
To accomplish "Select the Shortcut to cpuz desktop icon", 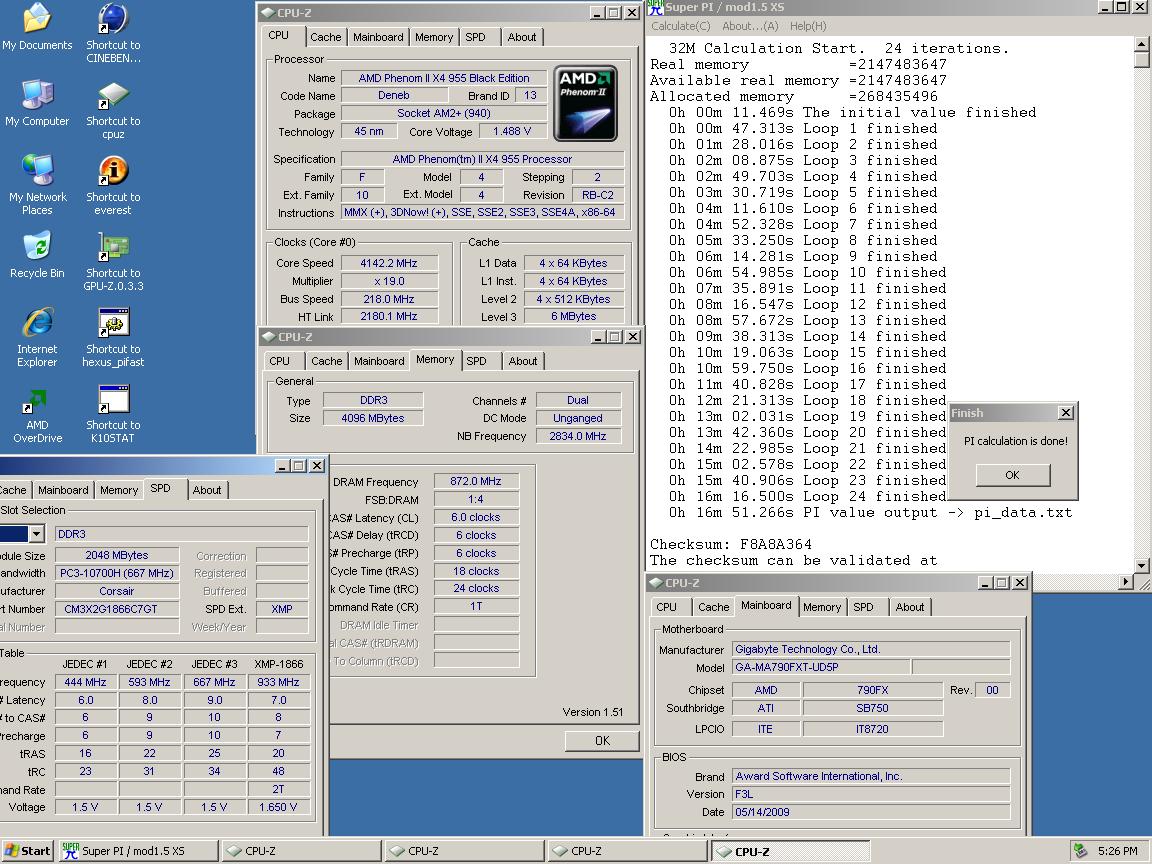I will (x=113, y=109).
